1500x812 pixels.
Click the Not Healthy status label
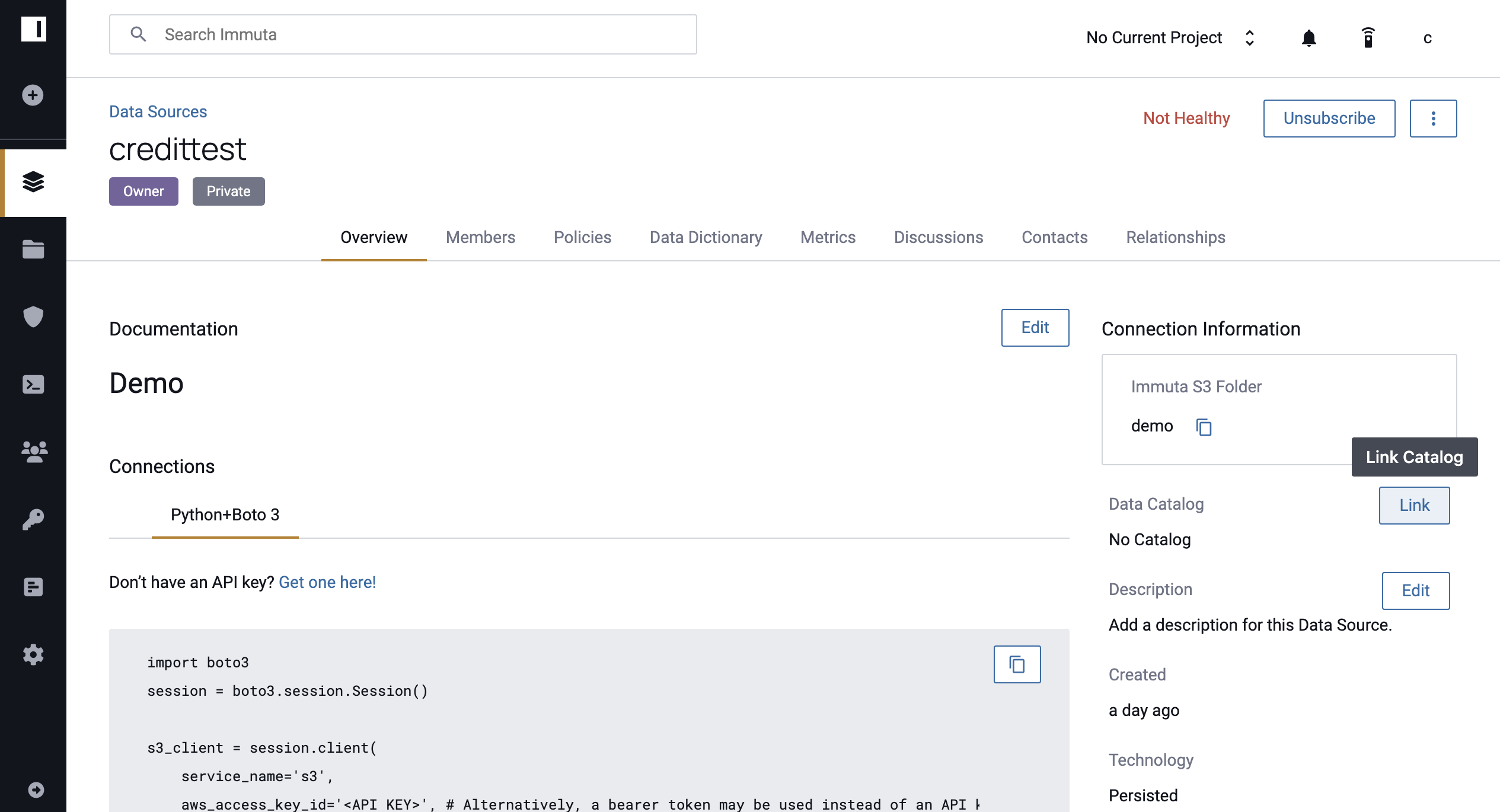pyautogui.click(x=1186, y=119)
